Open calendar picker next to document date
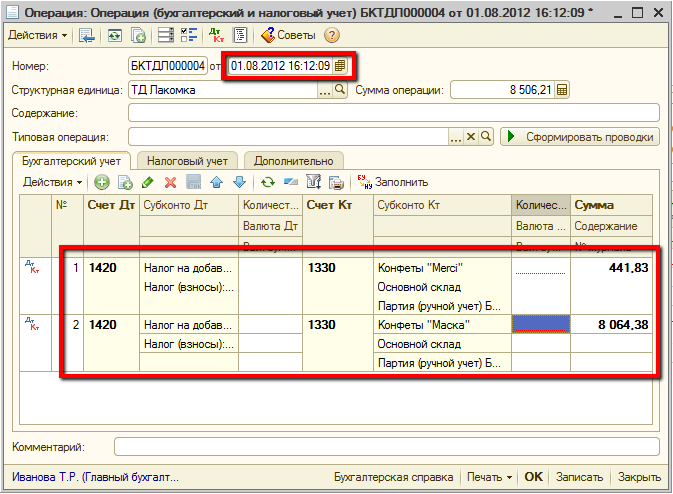This screenshot has height=494, width=673. (340, 66)
